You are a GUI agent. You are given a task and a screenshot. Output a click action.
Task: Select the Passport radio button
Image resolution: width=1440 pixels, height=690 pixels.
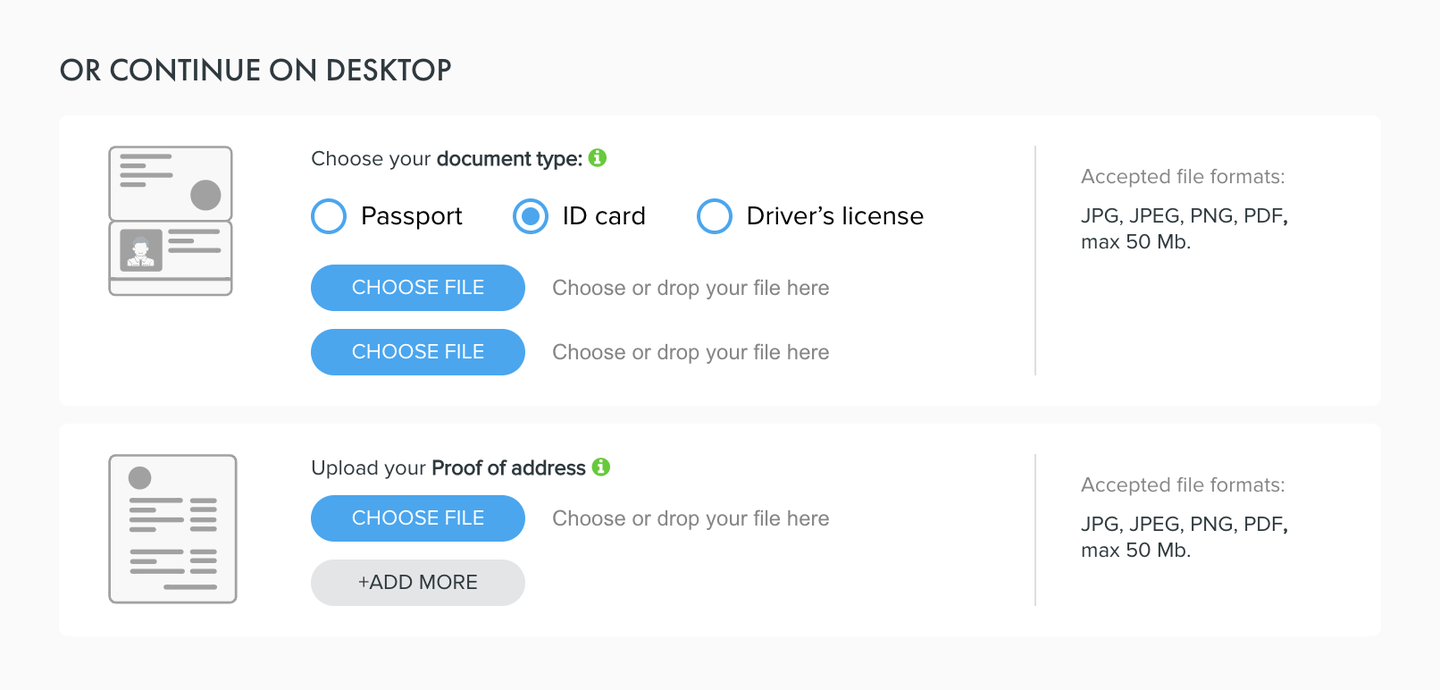pos(329,216)
